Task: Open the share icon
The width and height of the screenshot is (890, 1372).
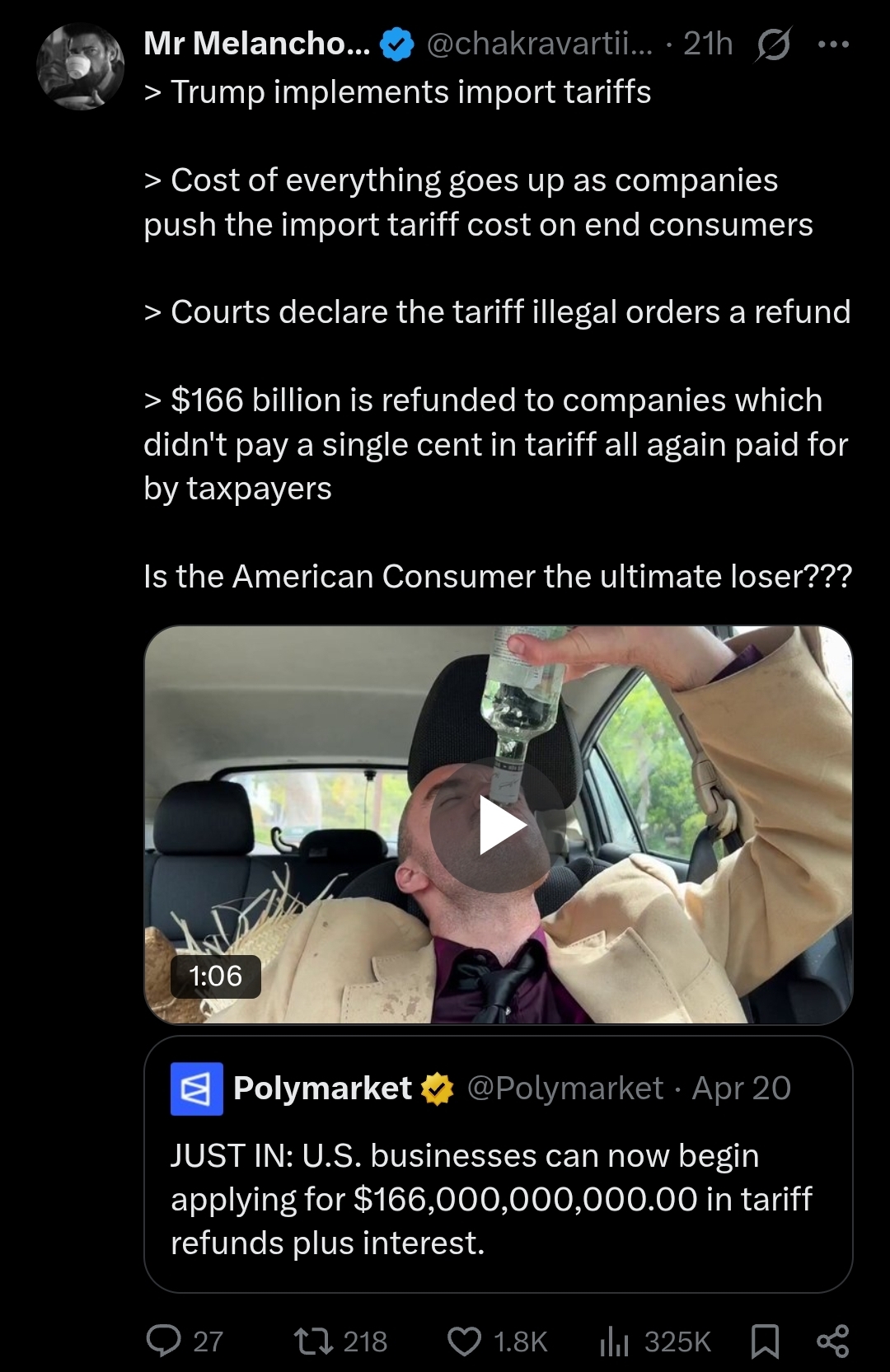Action: (x=832, y=1341)
